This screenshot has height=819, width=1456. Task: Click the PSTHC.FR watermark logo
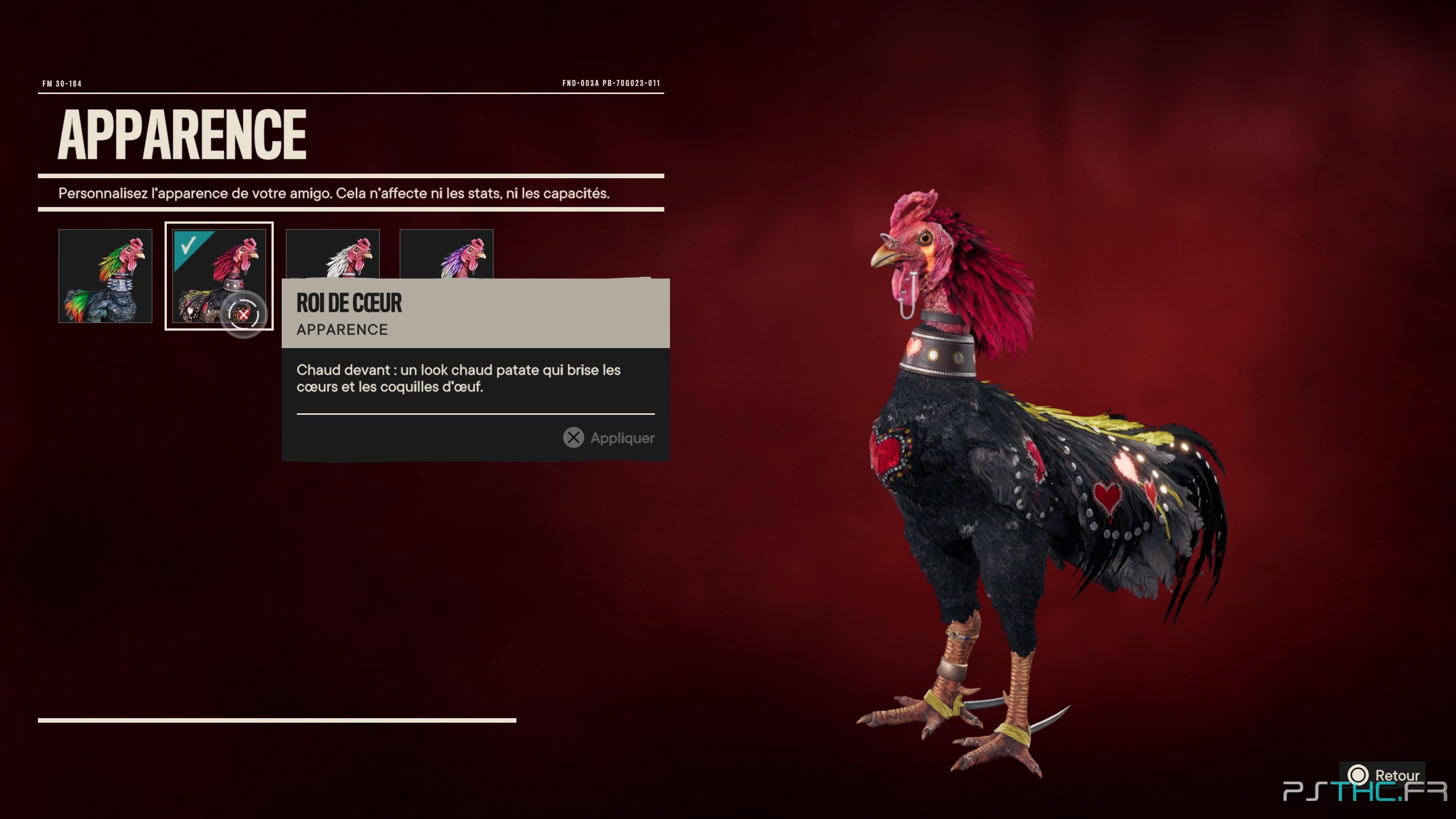pos(1365,791)
